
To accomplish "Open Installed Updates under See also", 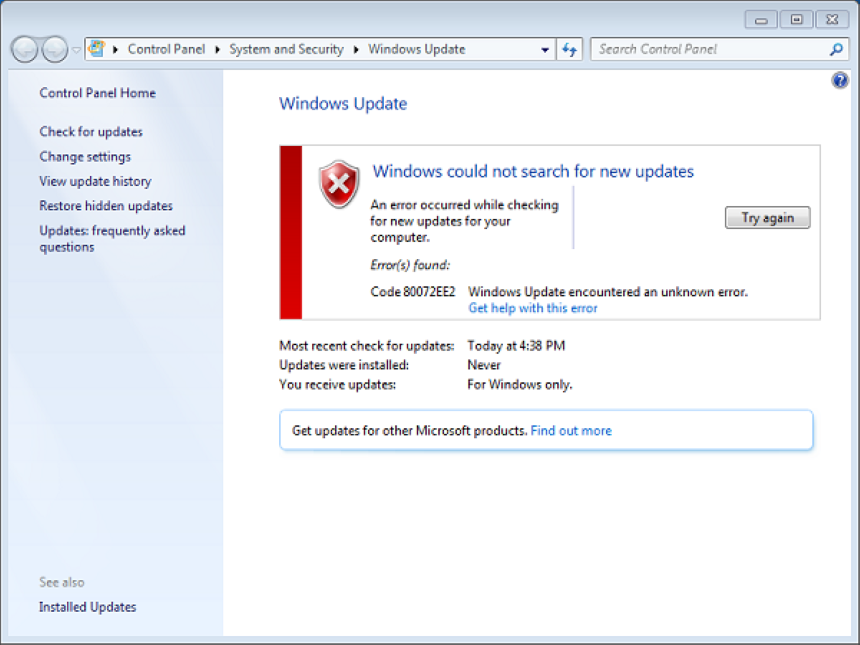I will [88, 607].
